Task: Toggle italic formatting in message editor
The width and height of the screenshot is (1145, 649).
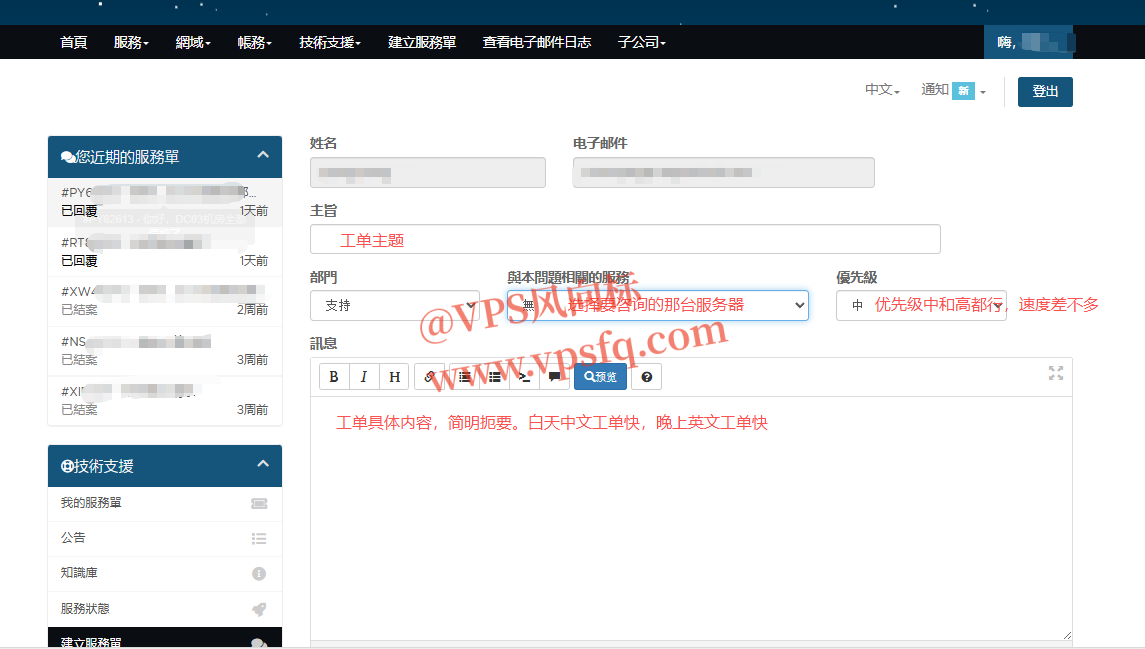Action: pyautogui.click(x=364, y=377)
